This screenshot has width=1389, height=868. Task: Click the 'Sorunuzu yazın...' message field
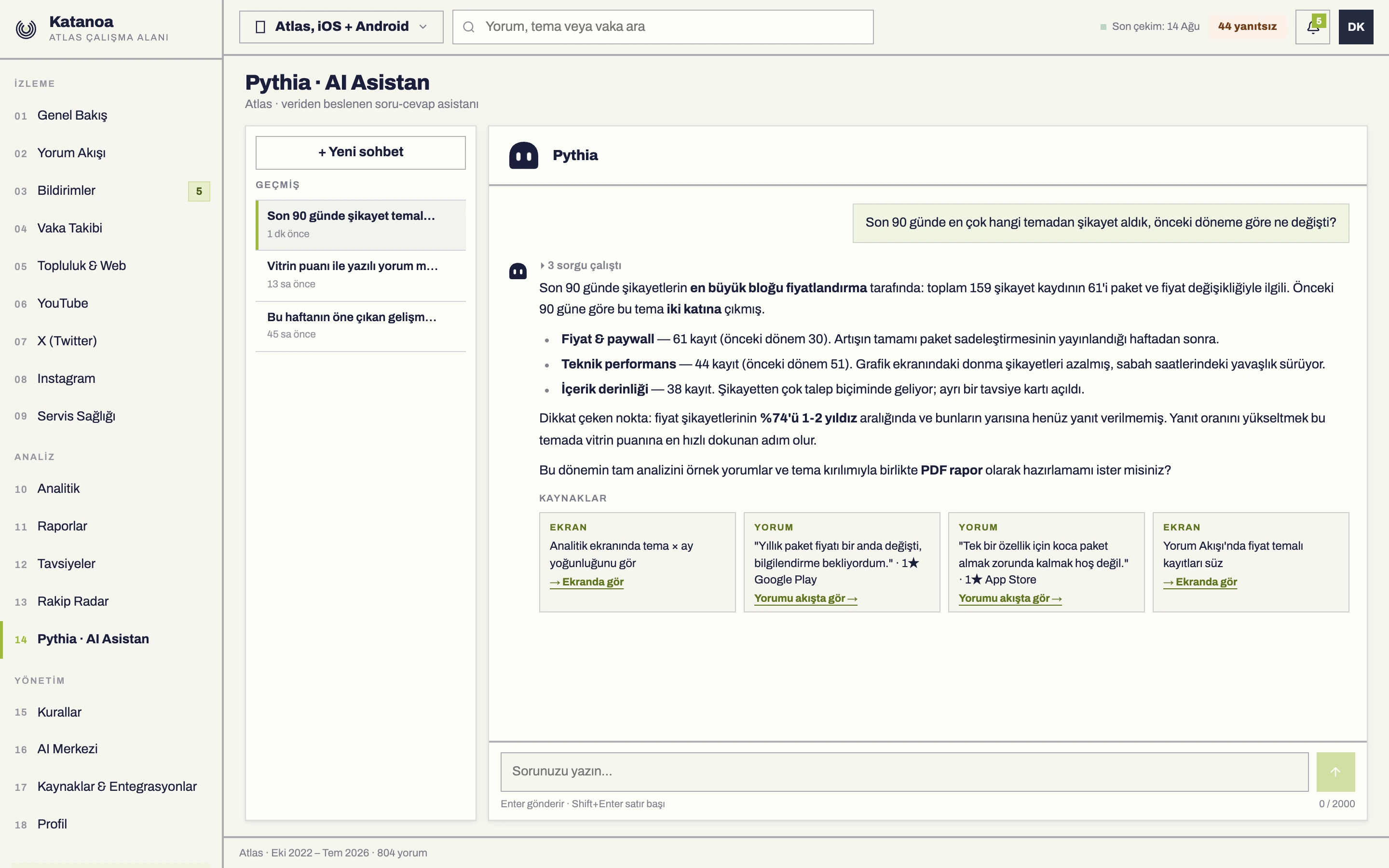point(905,772)
